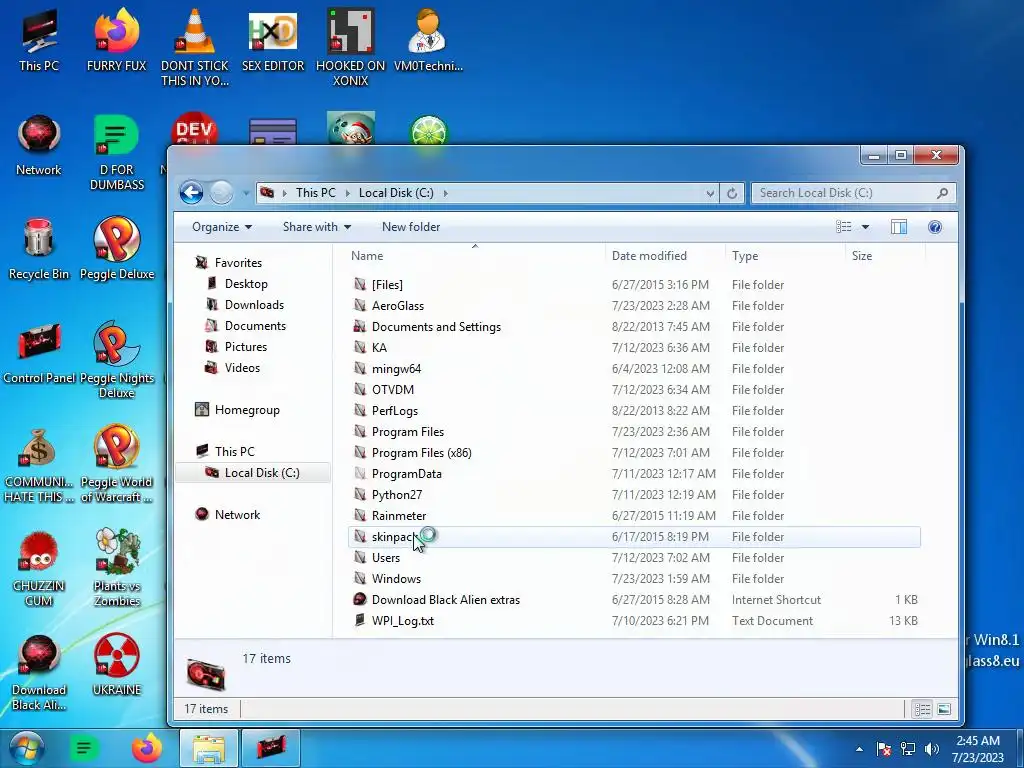
Task: Open the Share with menu
Action: [317, 227]
